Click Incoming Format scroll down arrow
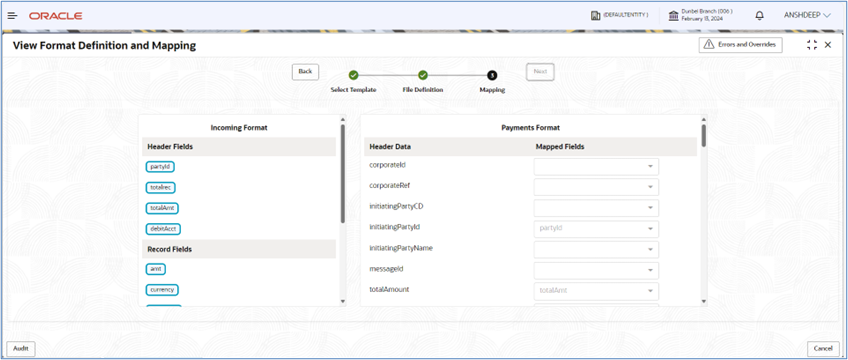This screenshot has height=360, width=848. click(x=342, y=301)
